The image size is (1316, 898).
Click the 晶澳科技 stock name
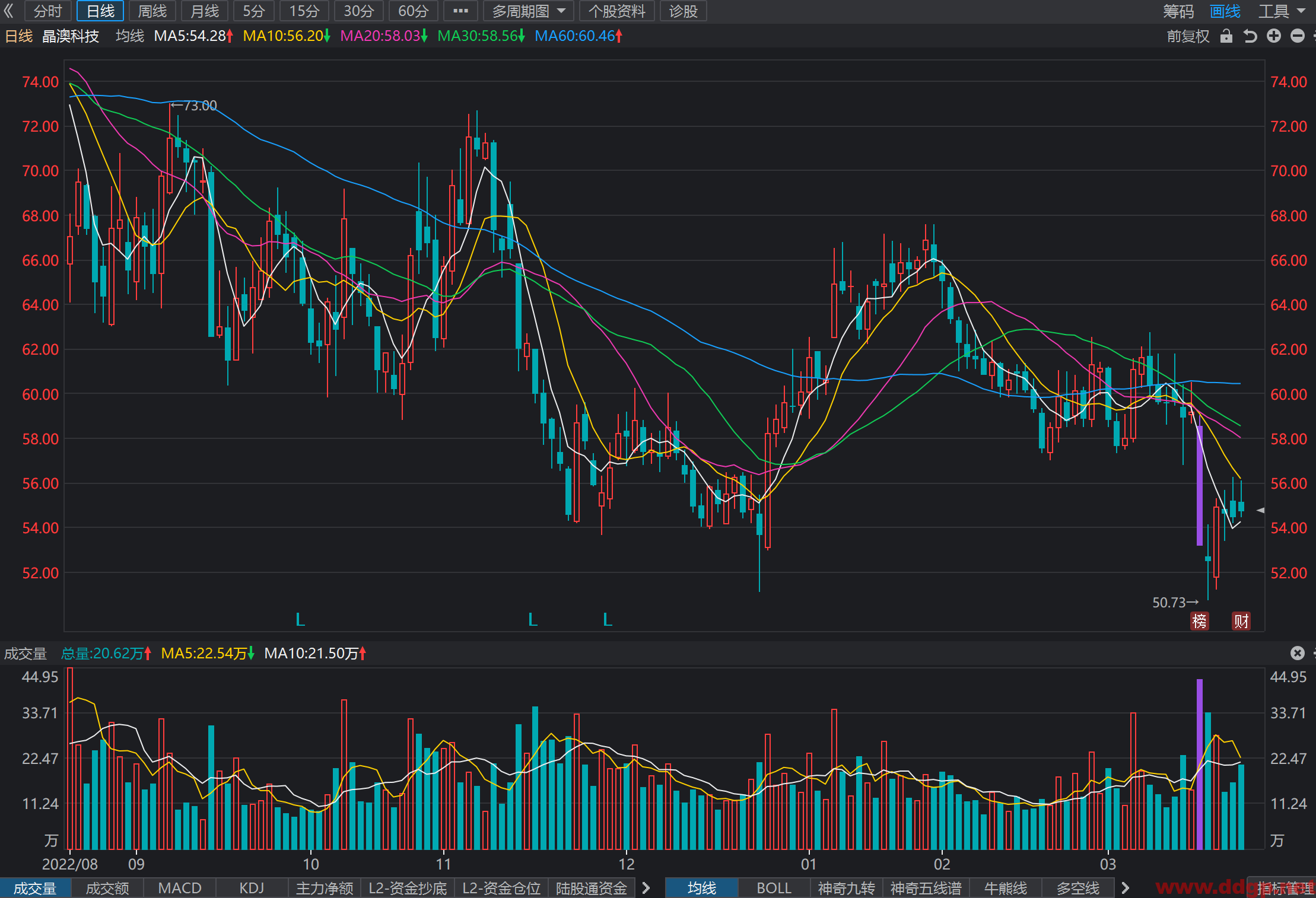[x=71, y=36]
